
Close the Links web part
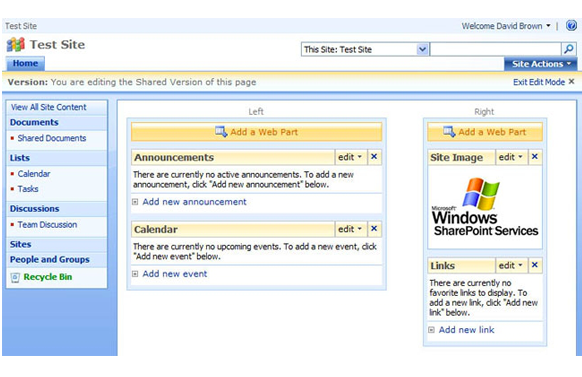[x=535, y=265]
